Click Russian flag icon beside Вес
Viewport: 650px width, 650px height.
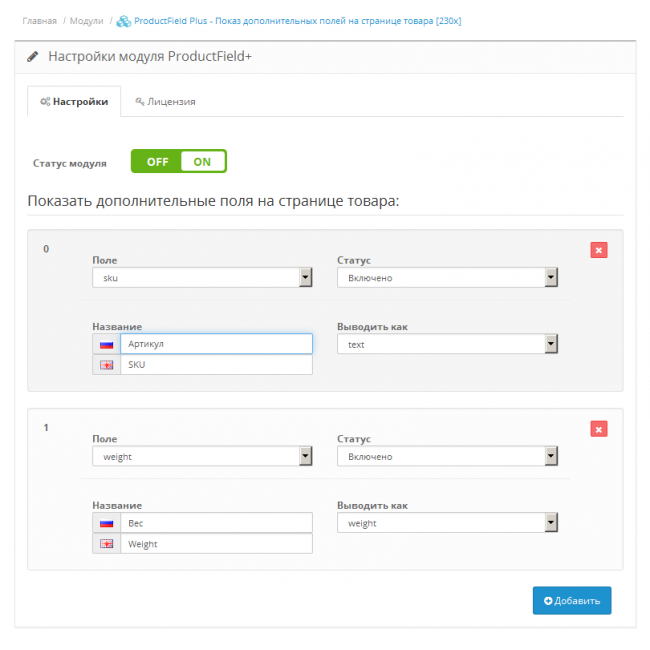click(105, 523)
